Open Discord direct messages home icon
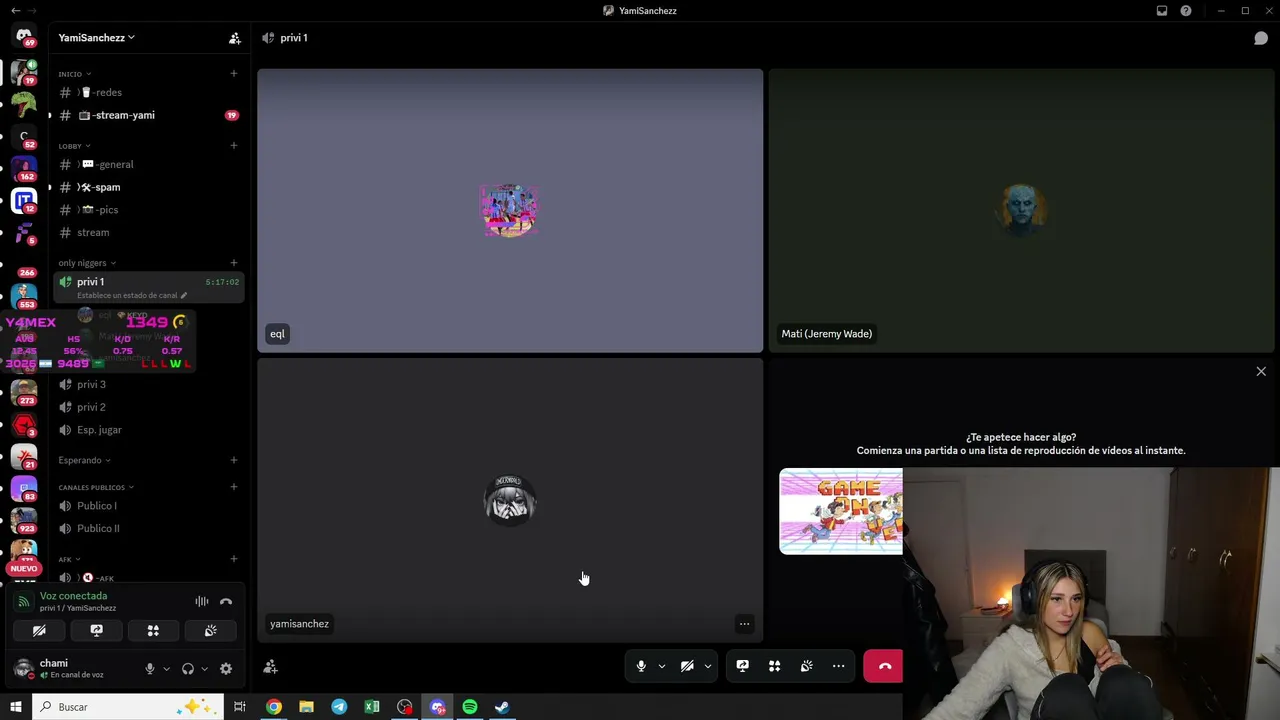1280x720 pixels. tap(24, 36)
